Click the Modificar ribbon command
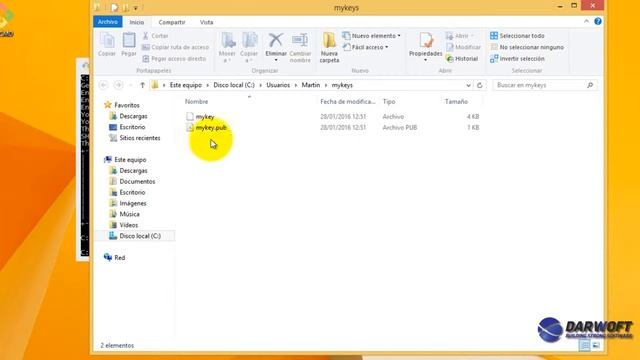Viewport: 640px width, 360px height. pyautogui.click(x=463, y=47)
